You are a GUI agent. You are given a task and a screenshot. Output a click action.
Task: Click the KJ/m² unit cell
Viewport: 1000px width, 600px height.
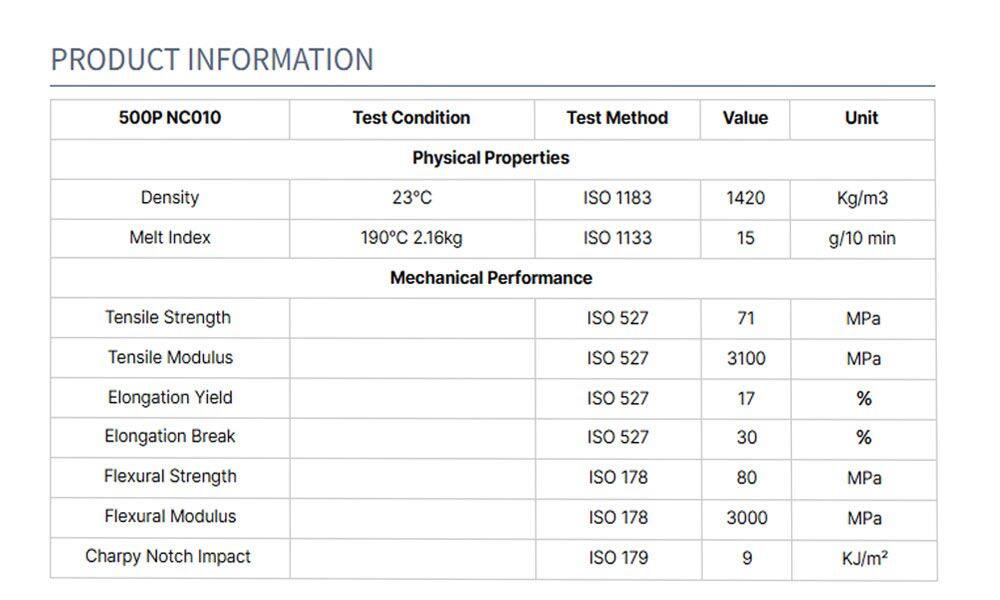click(864, 558)
